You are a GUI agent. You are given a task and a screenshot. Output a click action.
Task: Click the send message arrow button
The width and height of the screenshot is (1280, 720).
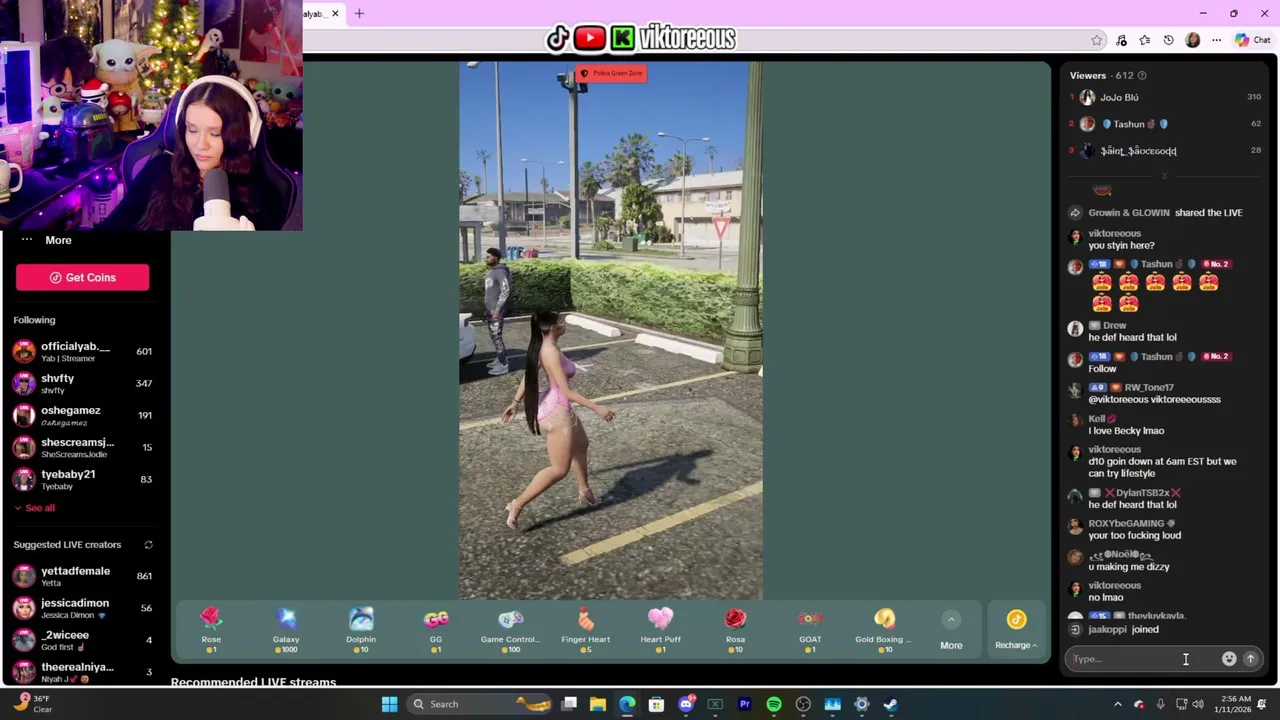tap(1250, 659)
